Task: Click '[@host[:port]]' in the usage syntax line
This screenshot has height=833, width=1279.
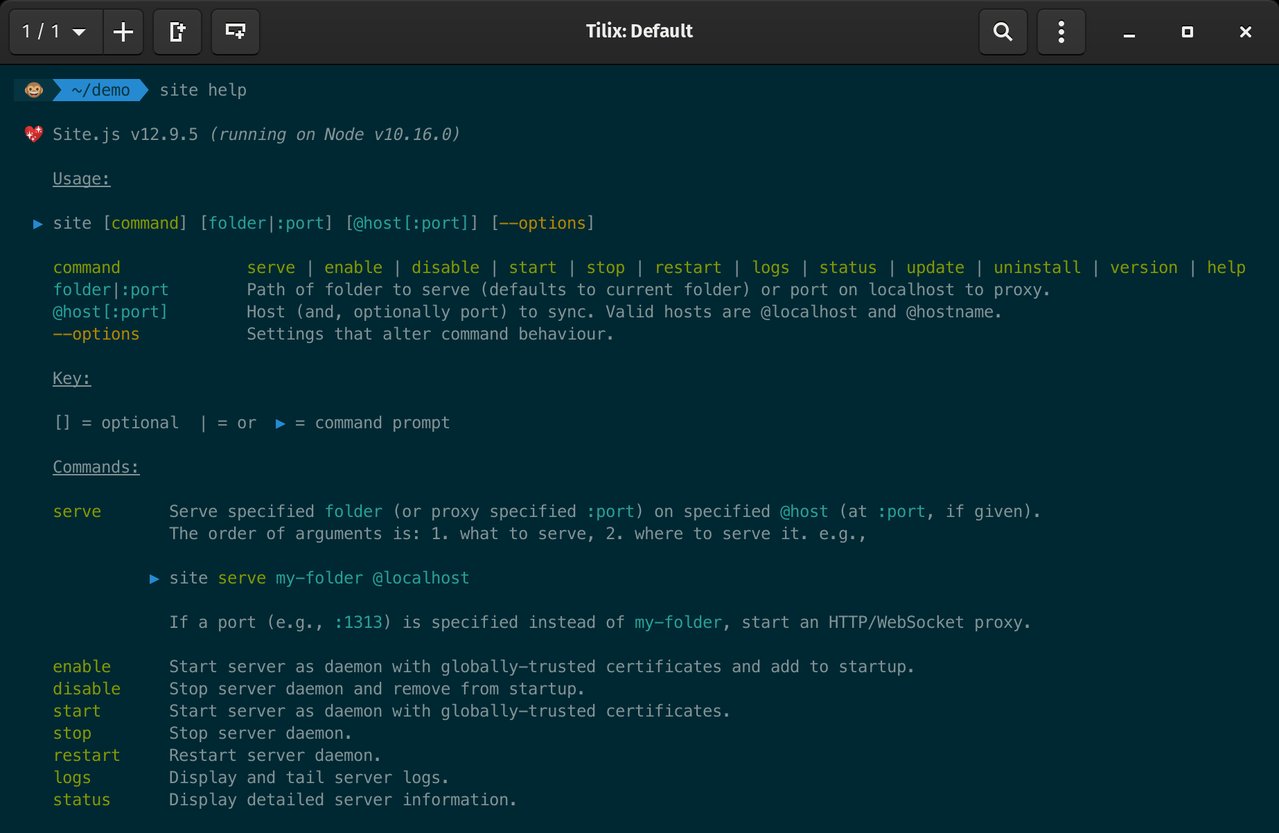Action: (x=412, y=223)
